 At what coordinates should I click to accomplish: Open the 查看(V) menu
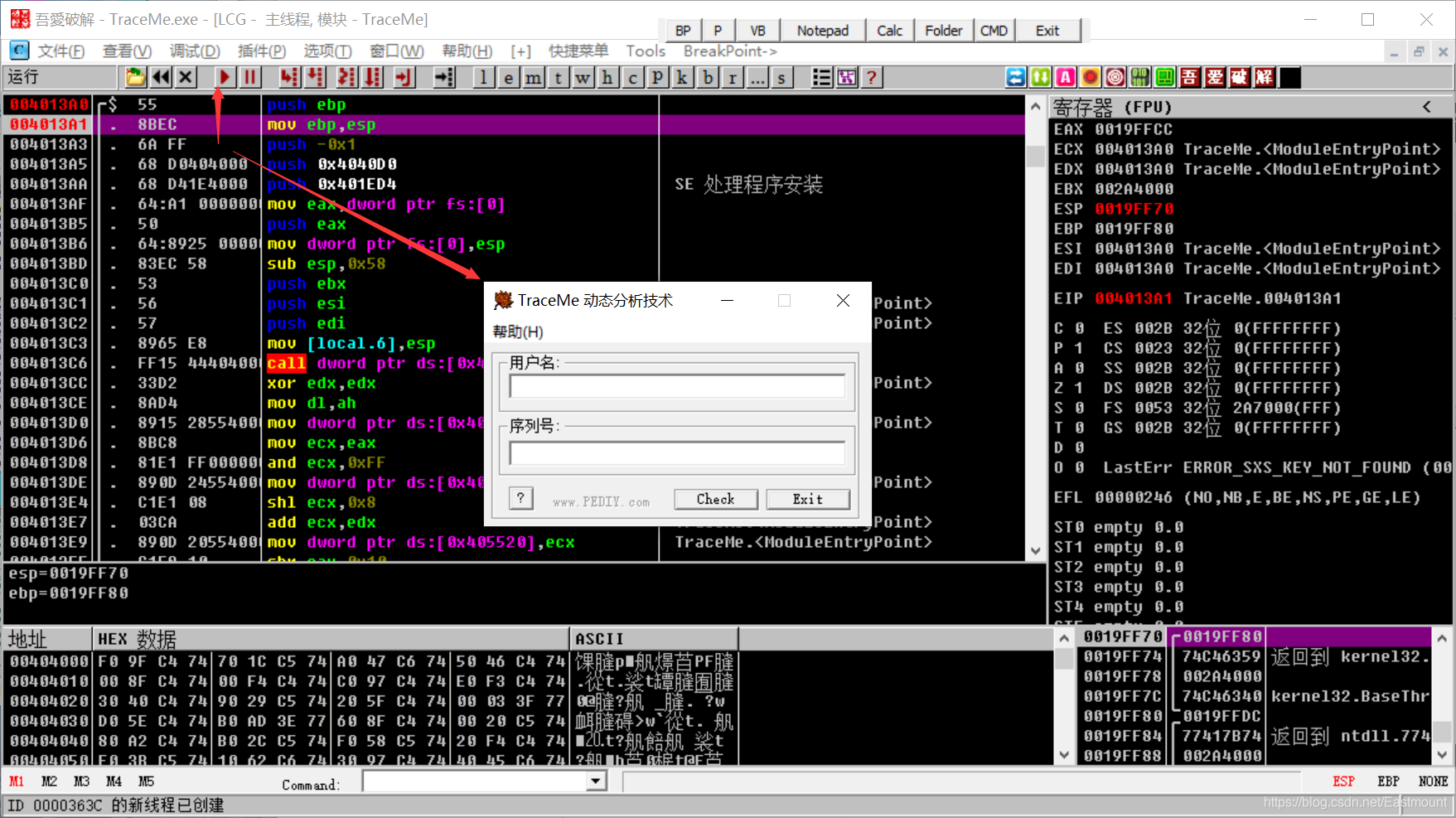[127, 51]
